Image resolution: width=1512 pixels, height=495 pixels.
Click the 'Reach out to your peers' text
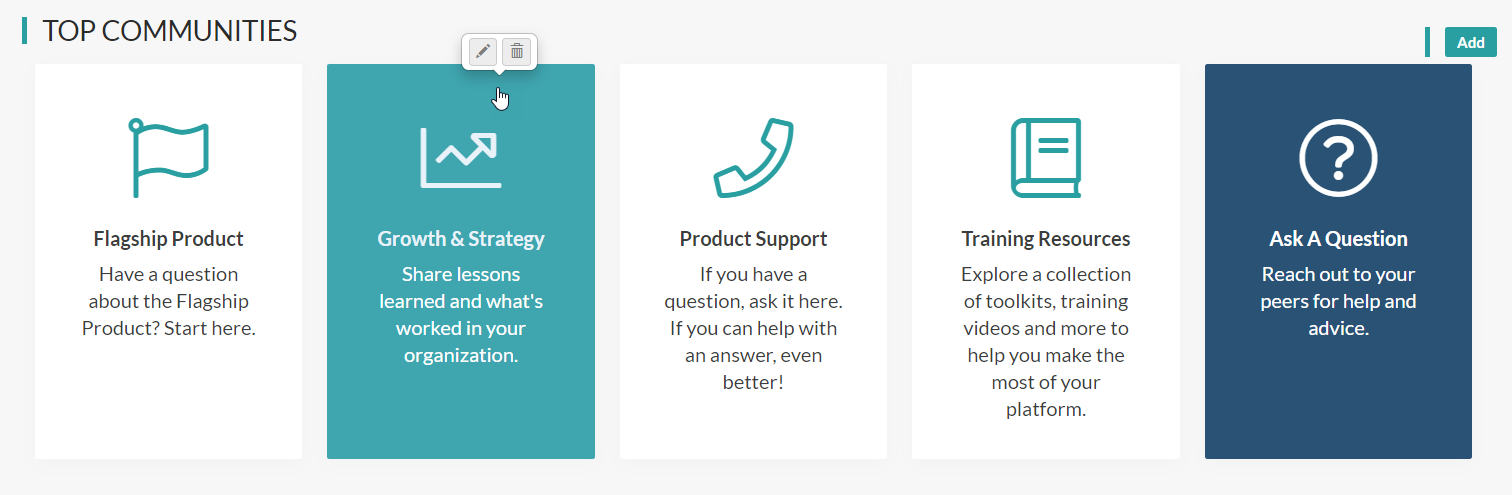(x=1338, y=301)
